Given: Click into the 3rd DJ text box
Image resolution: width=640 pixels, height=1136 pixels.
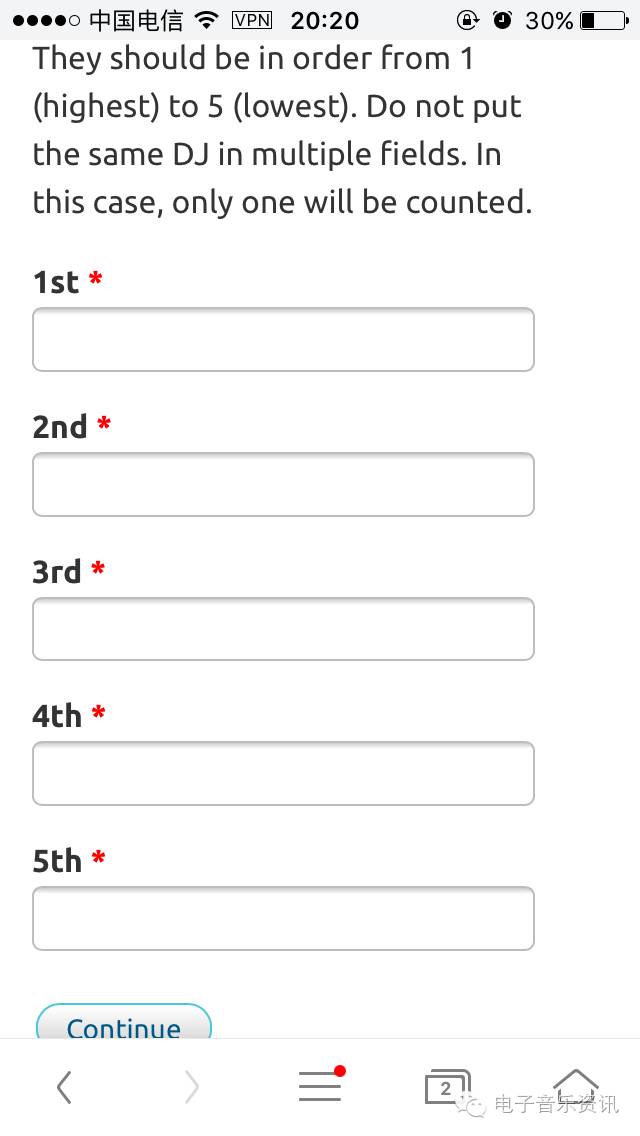Looking at the screenshot, I should 283,629.
